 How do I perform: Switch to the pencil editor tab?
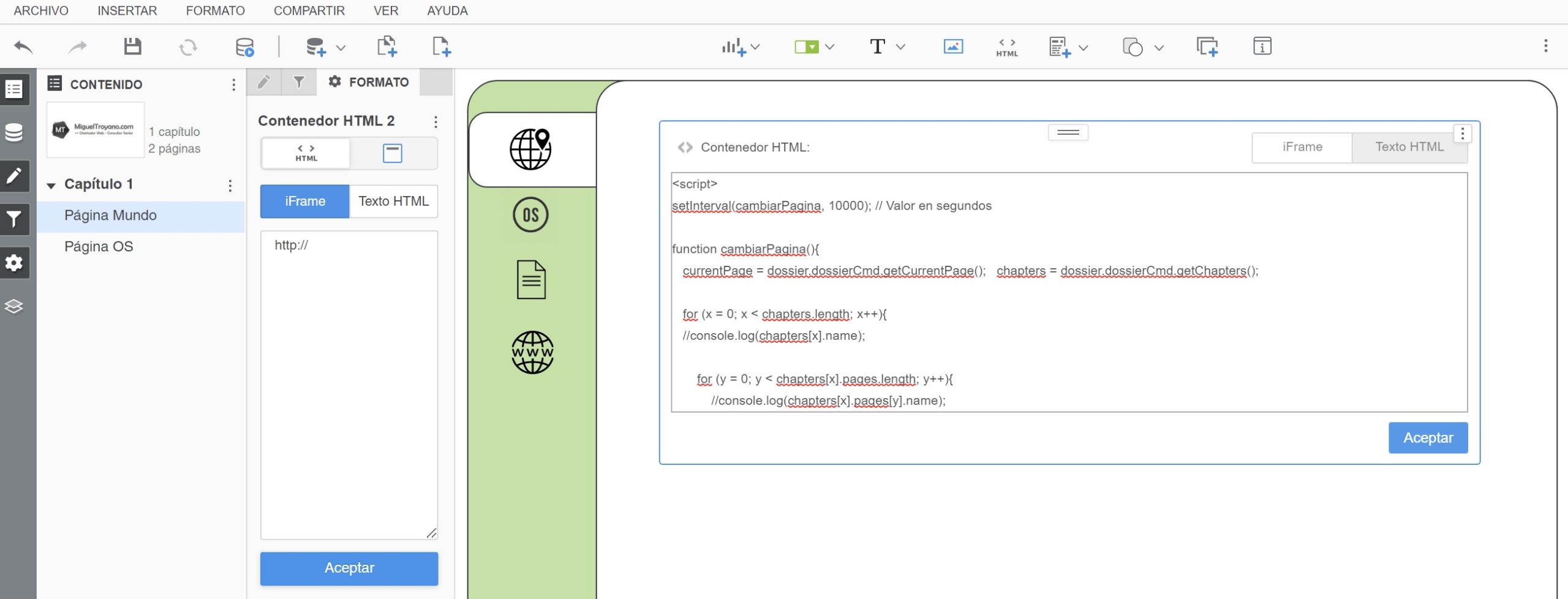pos(264,82)
